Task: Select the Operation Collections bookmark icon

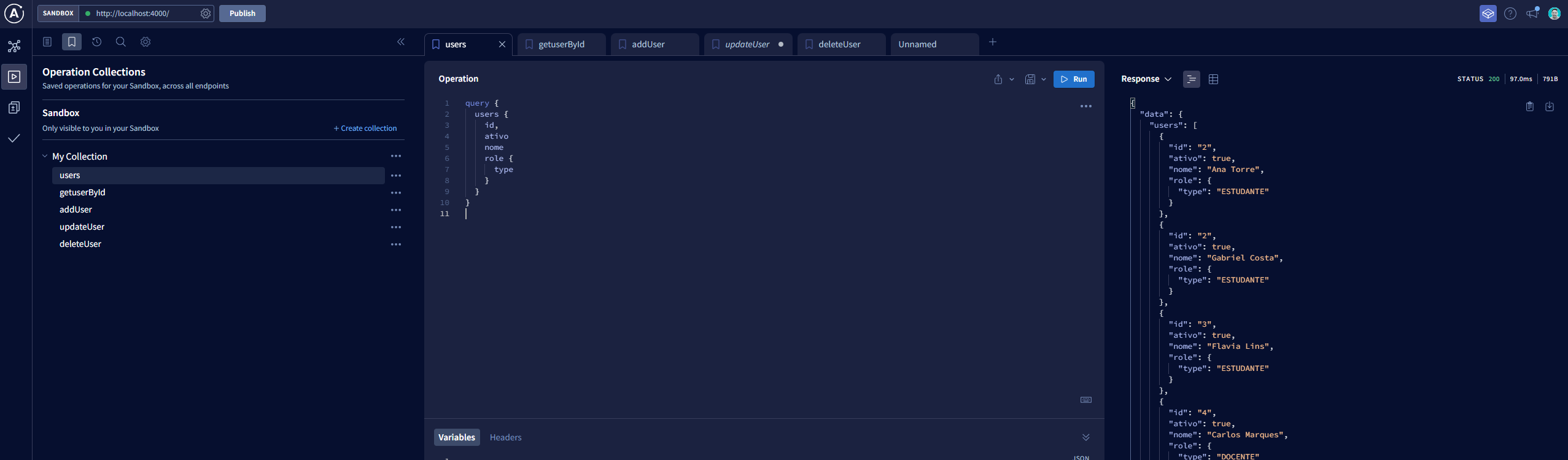Action: [72, 42]
